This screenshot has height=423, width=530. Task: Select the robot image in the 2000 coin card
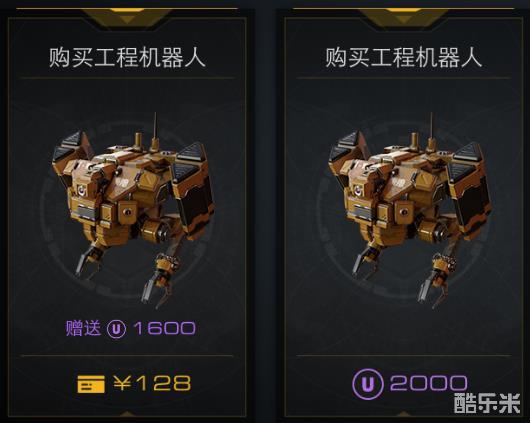(409, 210)
